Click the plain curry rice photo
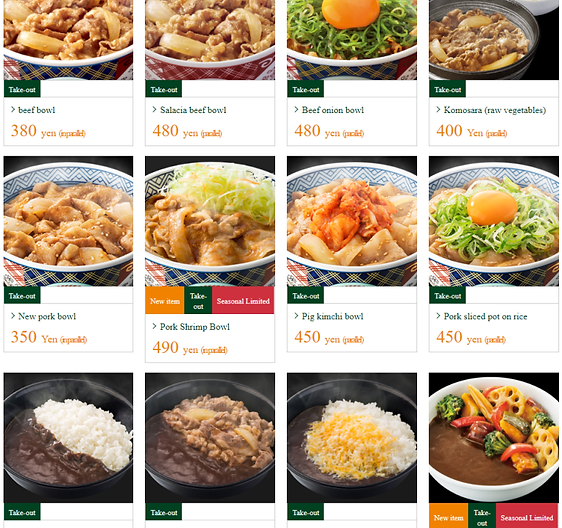 click(x=68, y=438)
